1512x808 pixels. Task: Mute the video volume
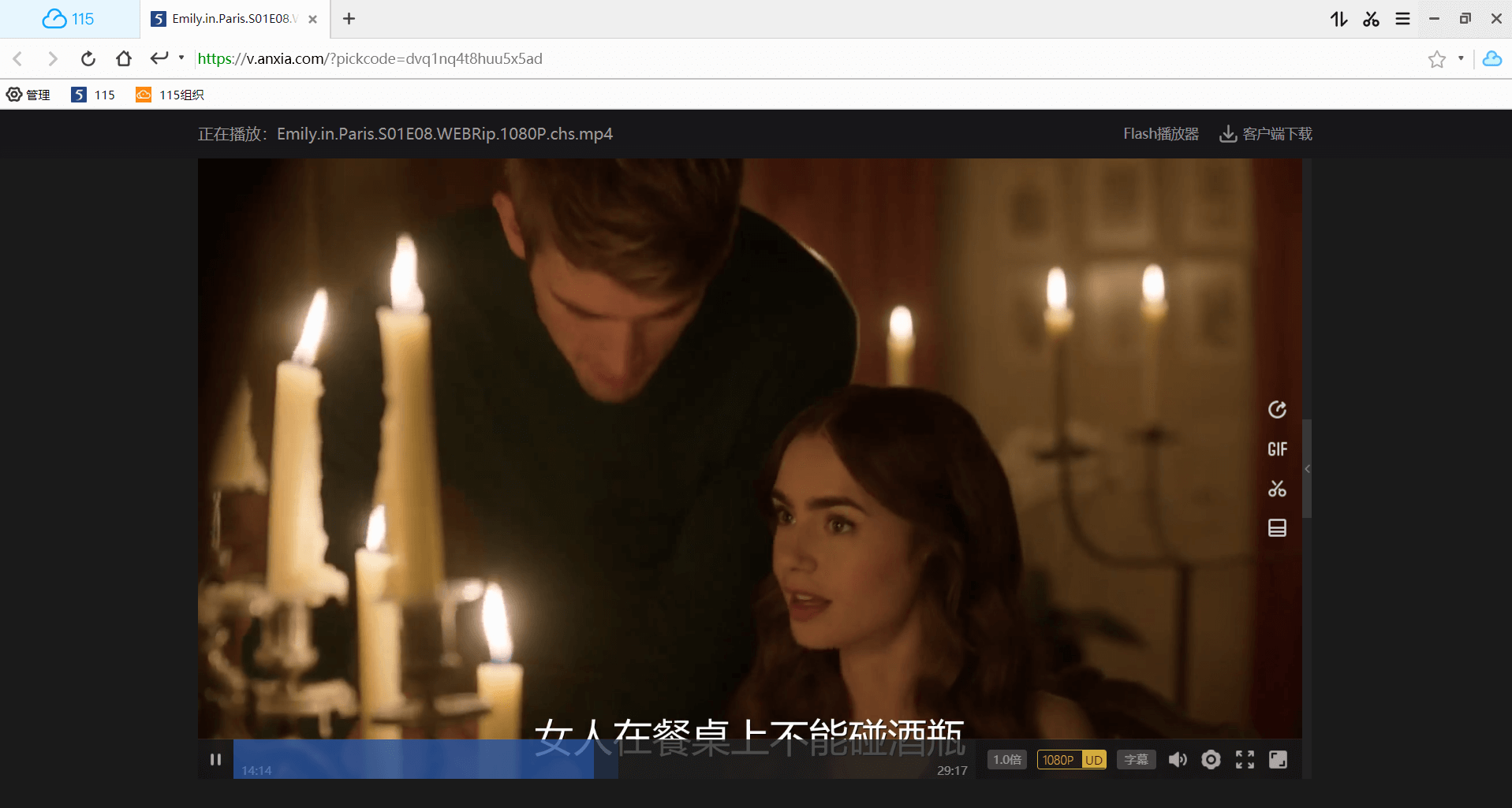point(1178,759)
